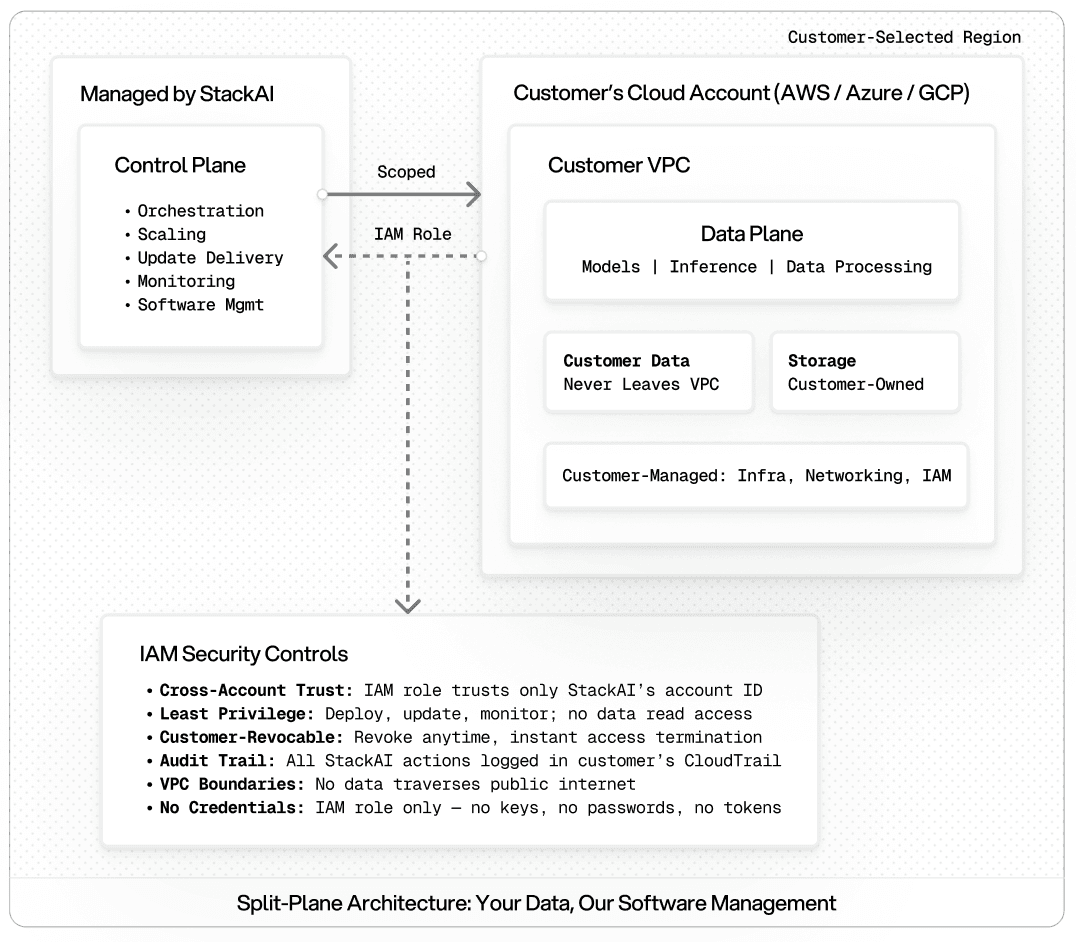Select the 'Customer-Owned' text

pos(855,384)
